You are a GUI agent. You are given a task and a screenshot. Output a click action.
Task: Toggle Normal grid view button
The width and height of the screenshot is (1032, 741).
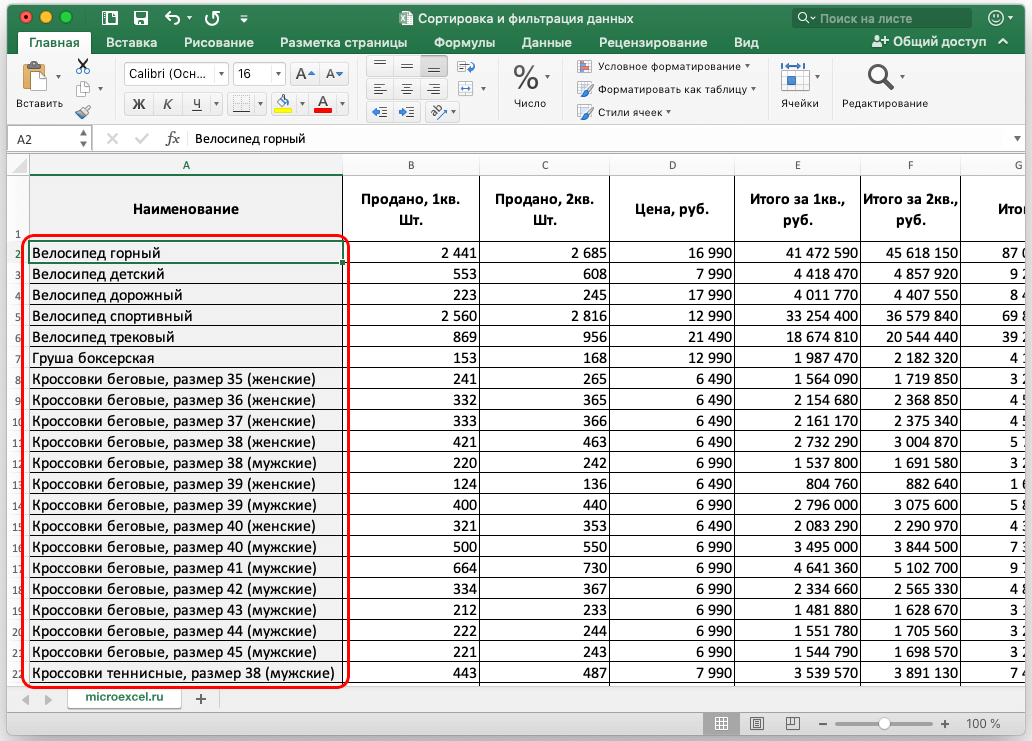(720, 723)
